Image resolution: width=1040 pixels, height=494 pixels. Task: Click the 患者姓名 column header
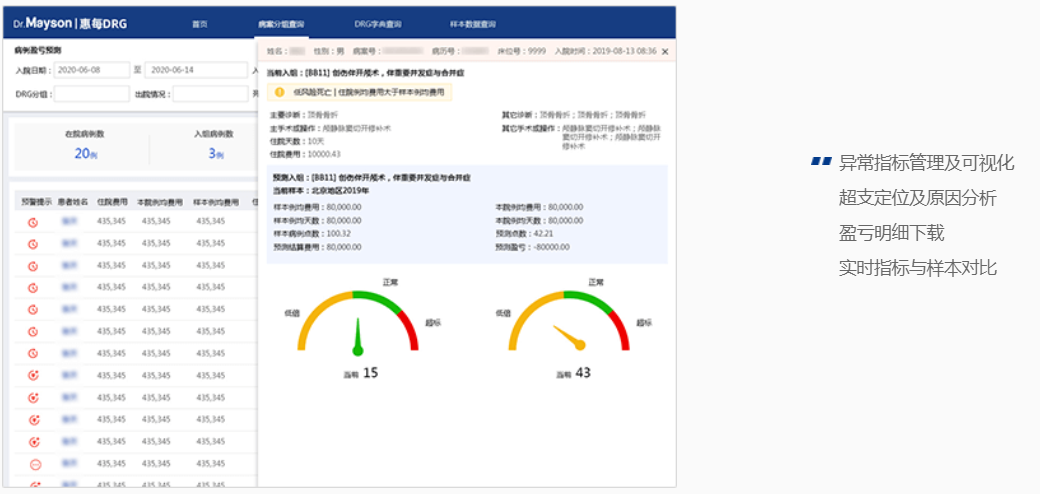point(73,202)
